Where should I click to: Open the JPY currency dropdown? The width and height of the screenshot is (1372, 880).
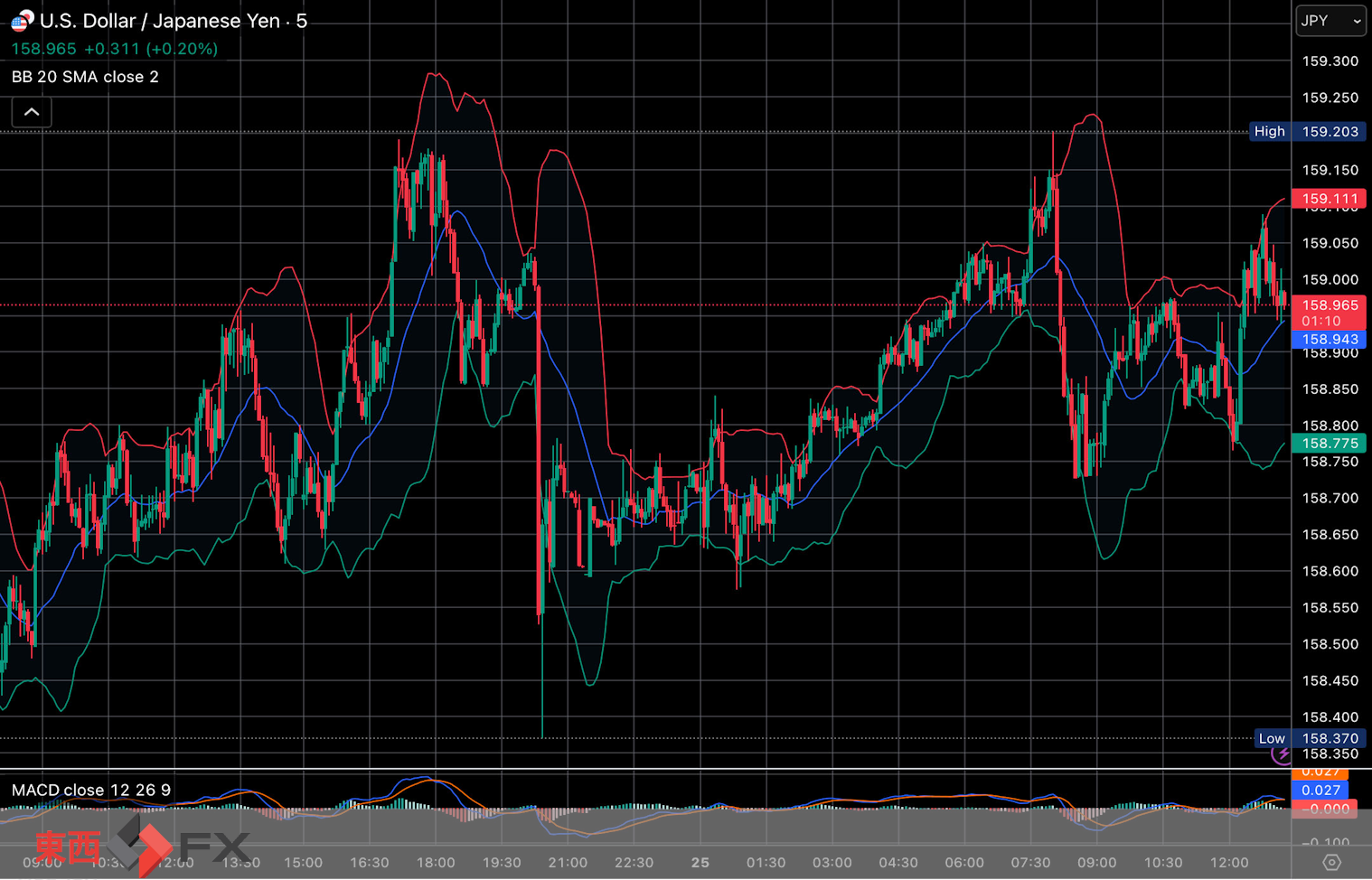pos(1330,21)
